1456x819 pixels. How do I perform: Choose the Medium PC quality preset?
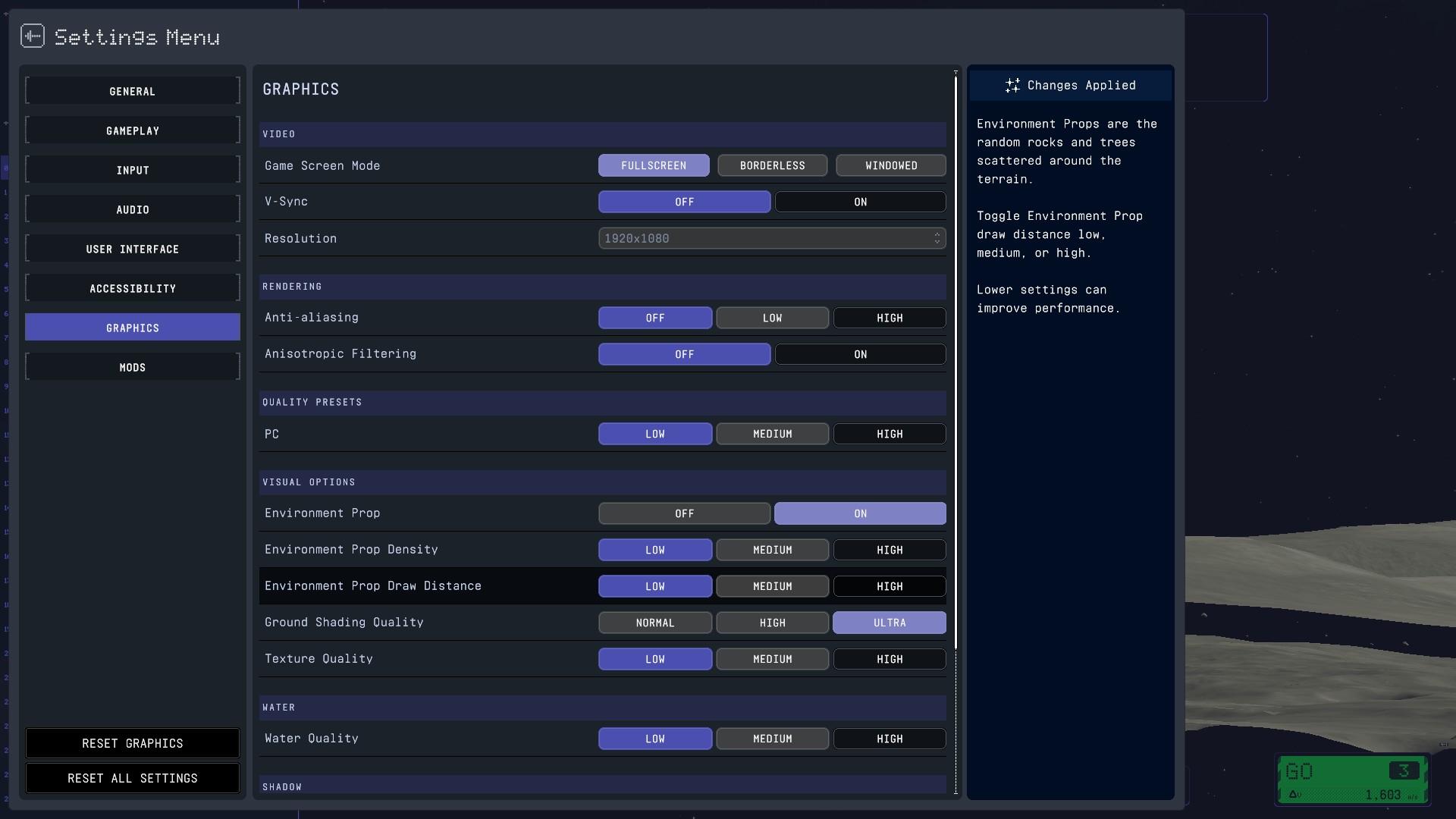point(772,434)
